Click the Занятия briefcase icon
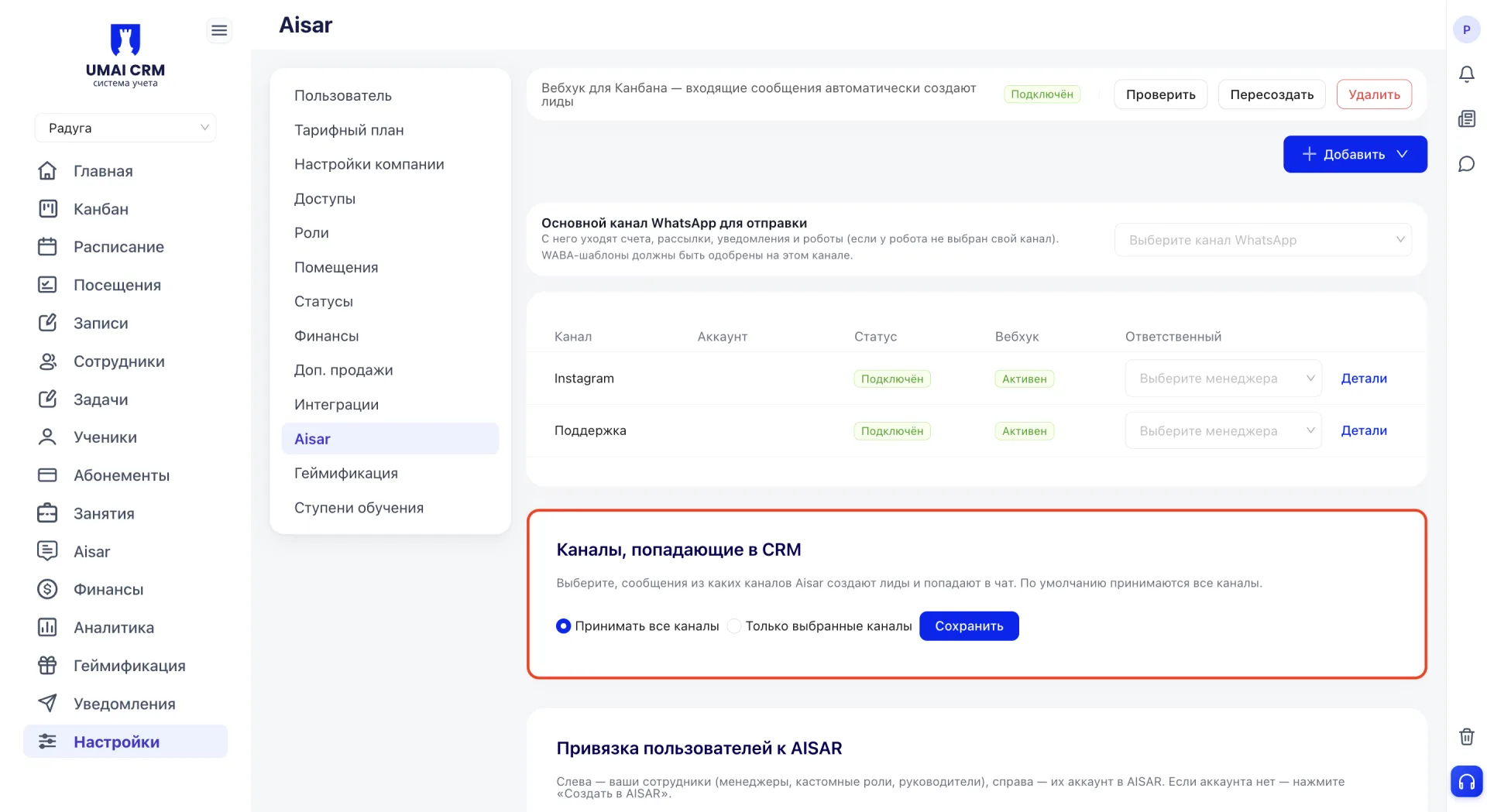Image resolution: width=1487 pixels, height=812 pixels. (47, 512)
